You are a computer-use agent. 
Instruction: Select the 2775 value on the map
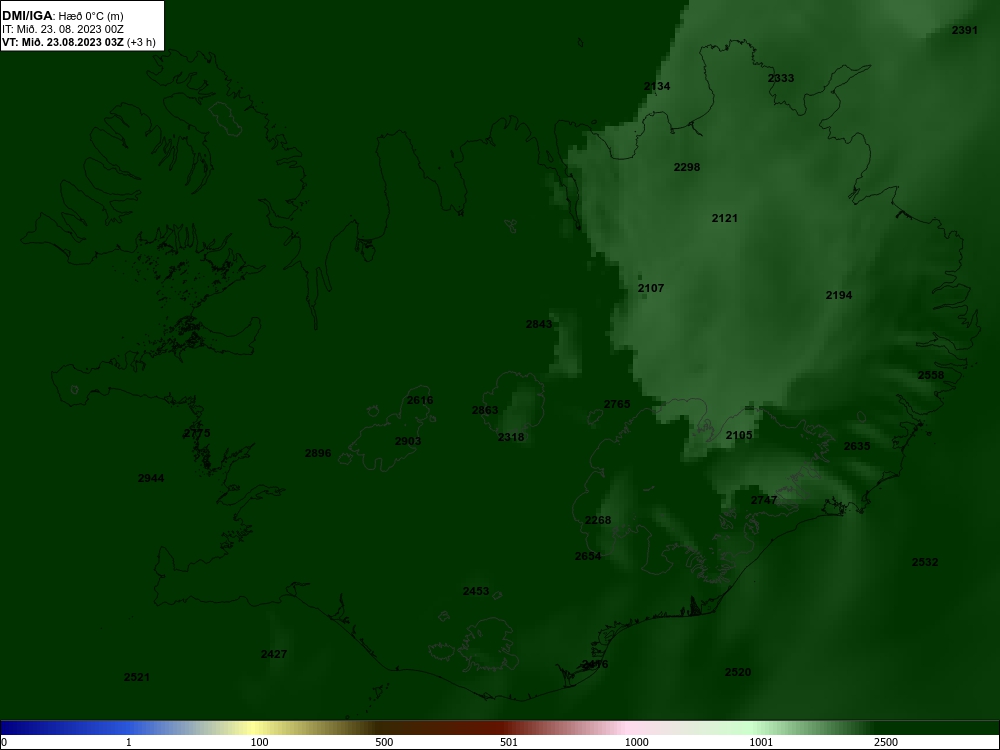click(196, 433)
